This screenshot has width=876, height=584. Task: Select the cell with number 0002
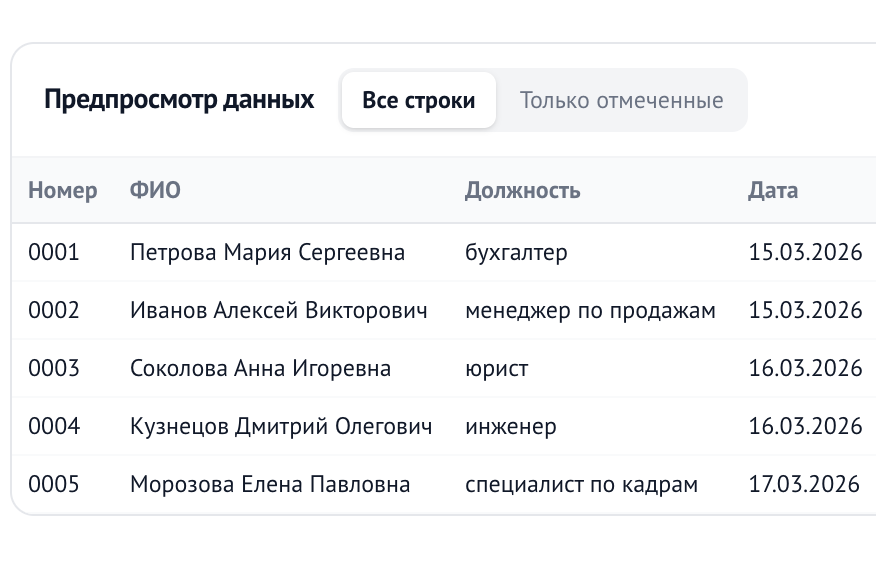pyautogui.click(x=54, y=310)
